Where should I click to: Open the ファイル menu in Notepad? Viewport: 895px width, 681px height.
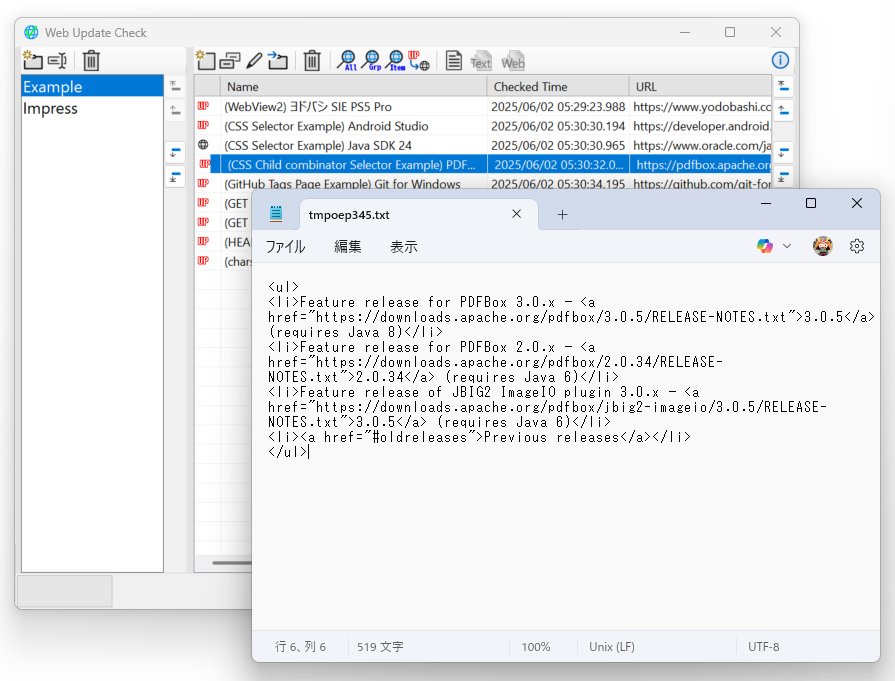[285, 247]
